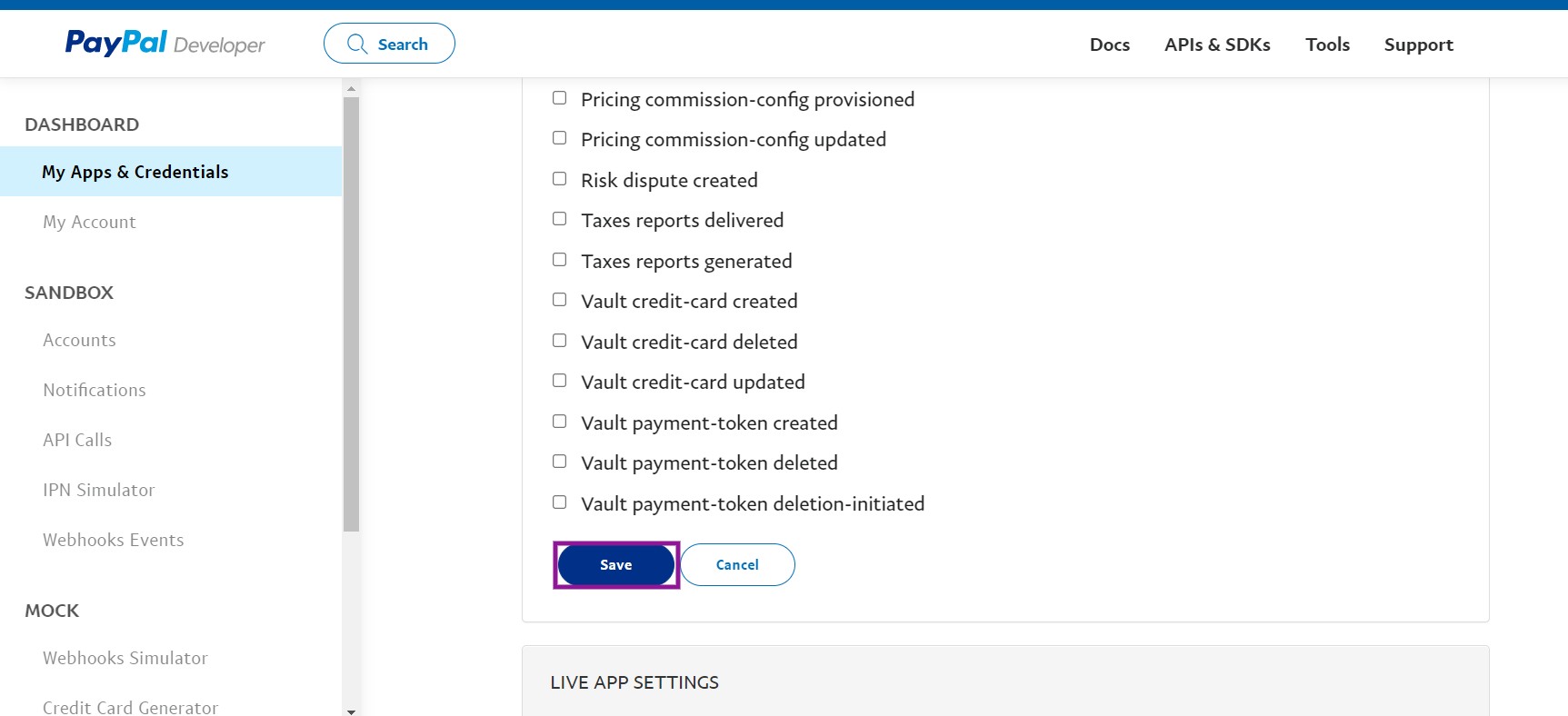Image resolution: width=1568 pixels, height=716 pixels.
Task: Open Sandbox Accounts page
Action: click(79, 340)
